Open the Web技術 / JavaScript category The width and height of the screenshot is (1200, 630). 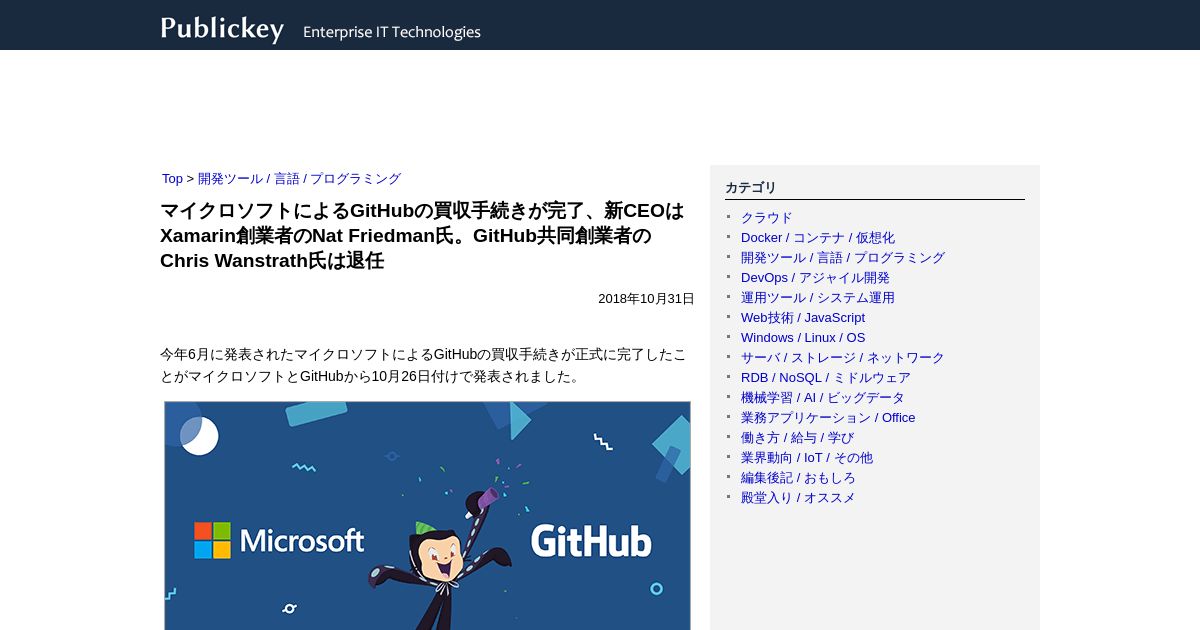pos(803,318)
